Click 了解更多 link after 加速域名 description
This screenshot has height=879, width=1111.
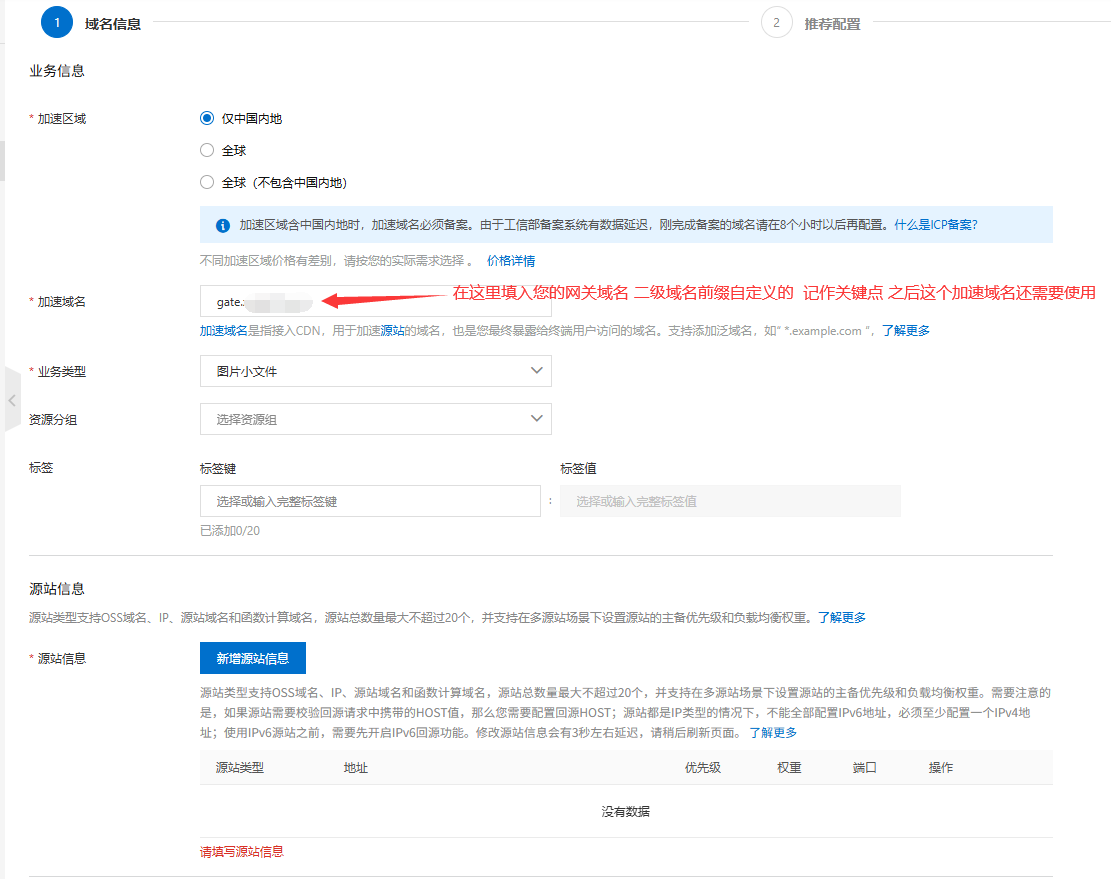coord(906,330)
